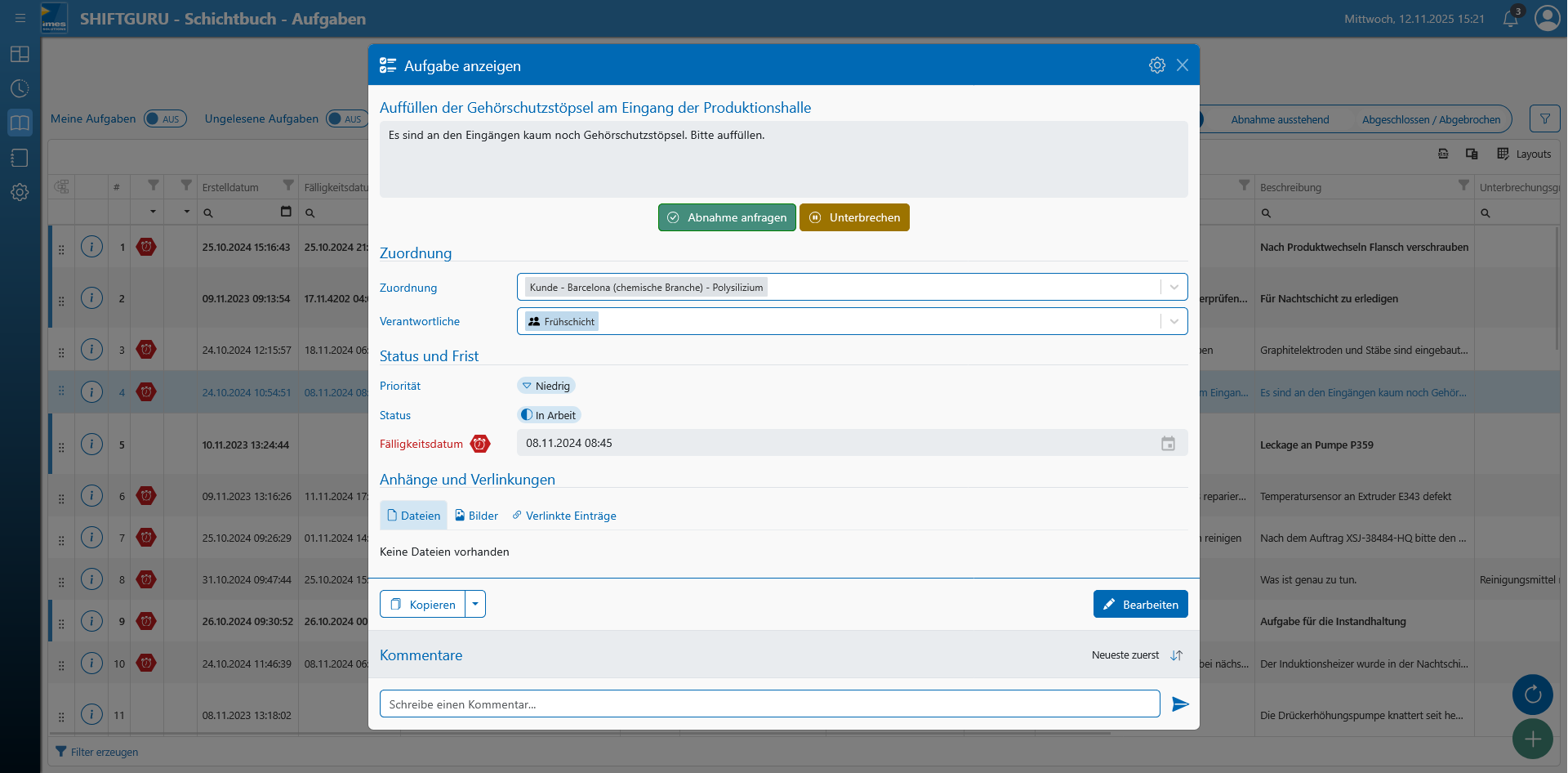The image size is (1568, 773).
Task: Expand the Zuordnung dropdown
Action: coord(1174,288)
